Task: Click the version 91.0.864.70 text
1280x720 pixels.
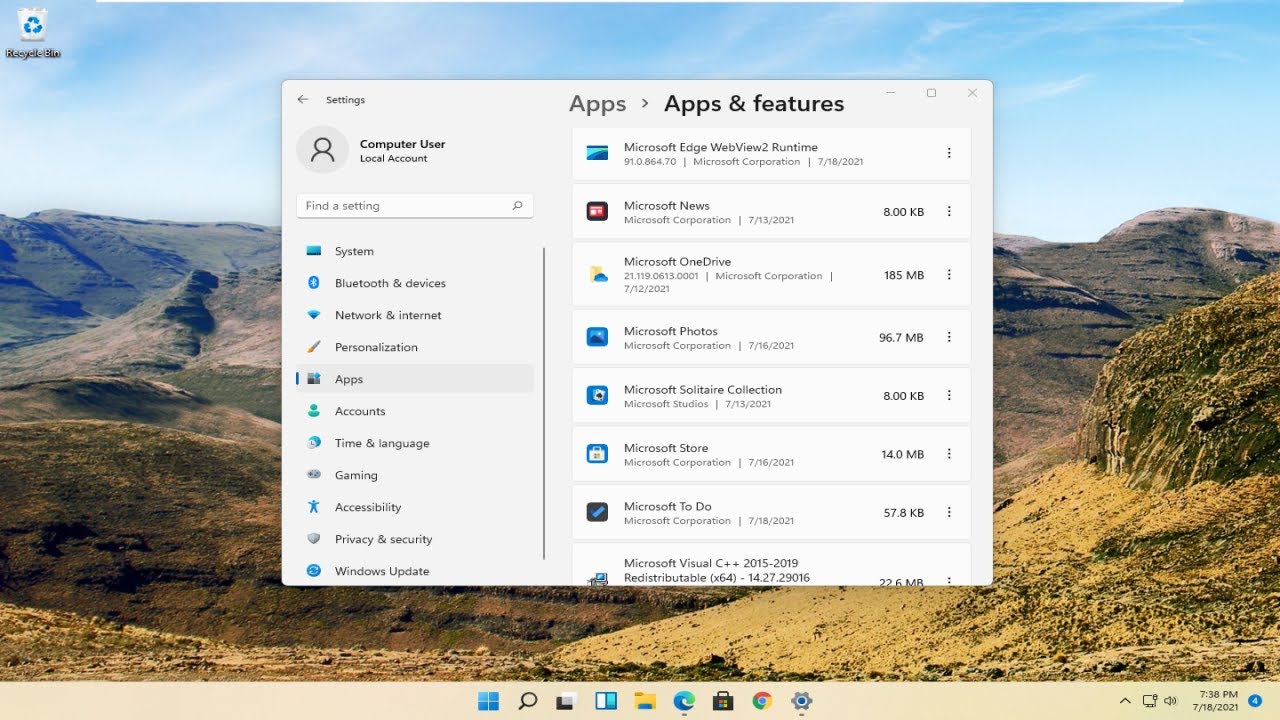Action: pos(650,161)
